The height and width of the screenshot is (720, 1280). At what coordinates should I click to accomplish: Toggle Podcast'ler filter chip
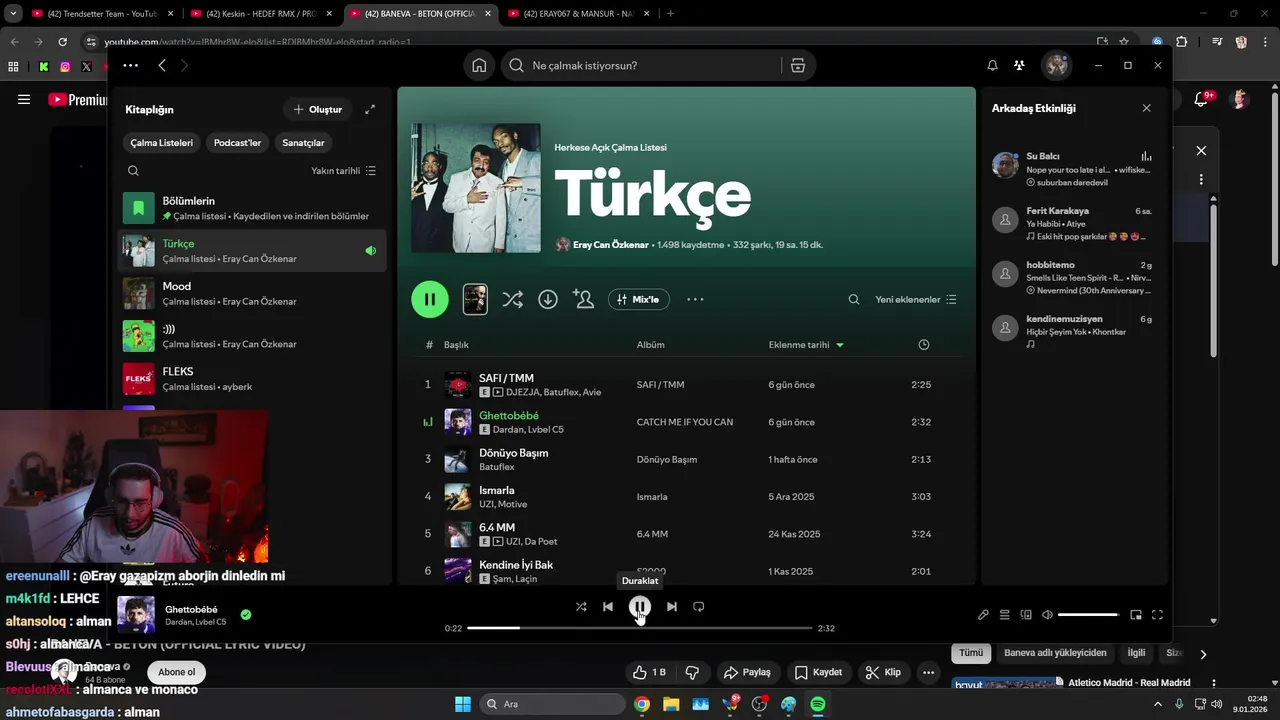click(237, 142)
